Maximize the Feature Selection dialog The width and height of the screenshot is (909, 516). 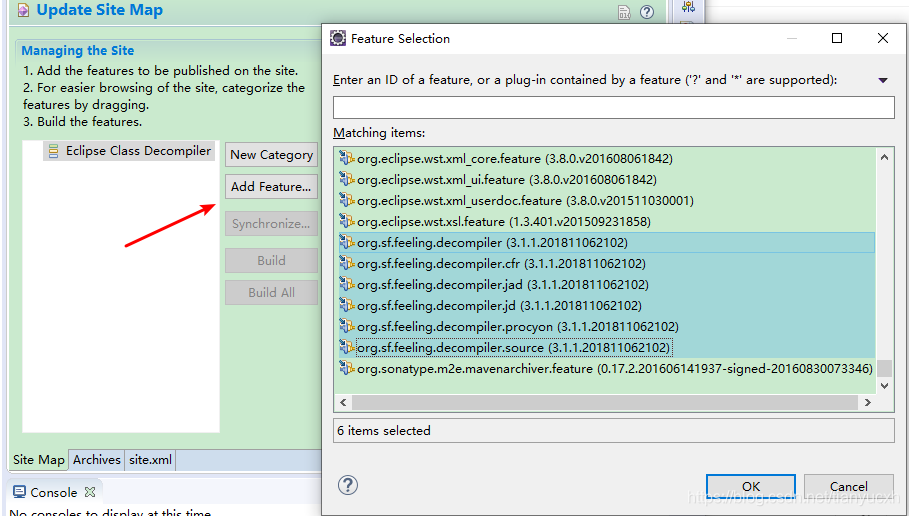click(837, 38)
